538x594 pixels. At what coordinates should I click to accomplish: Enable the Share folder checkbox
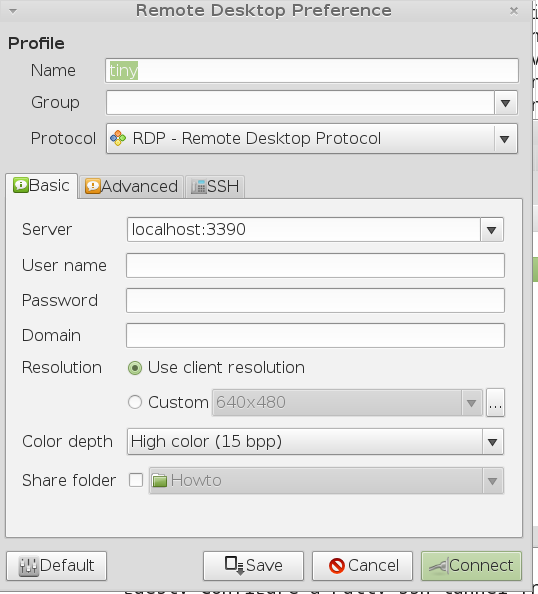(x=136, y=480)
